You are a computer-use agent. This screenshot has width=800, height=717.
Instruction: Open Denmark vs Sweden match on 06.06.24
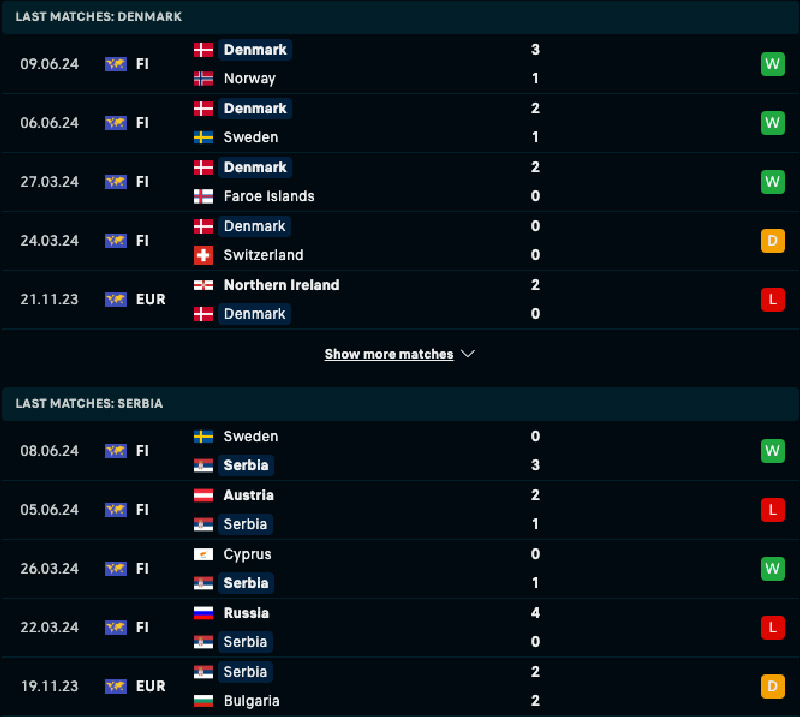[400, 123]
